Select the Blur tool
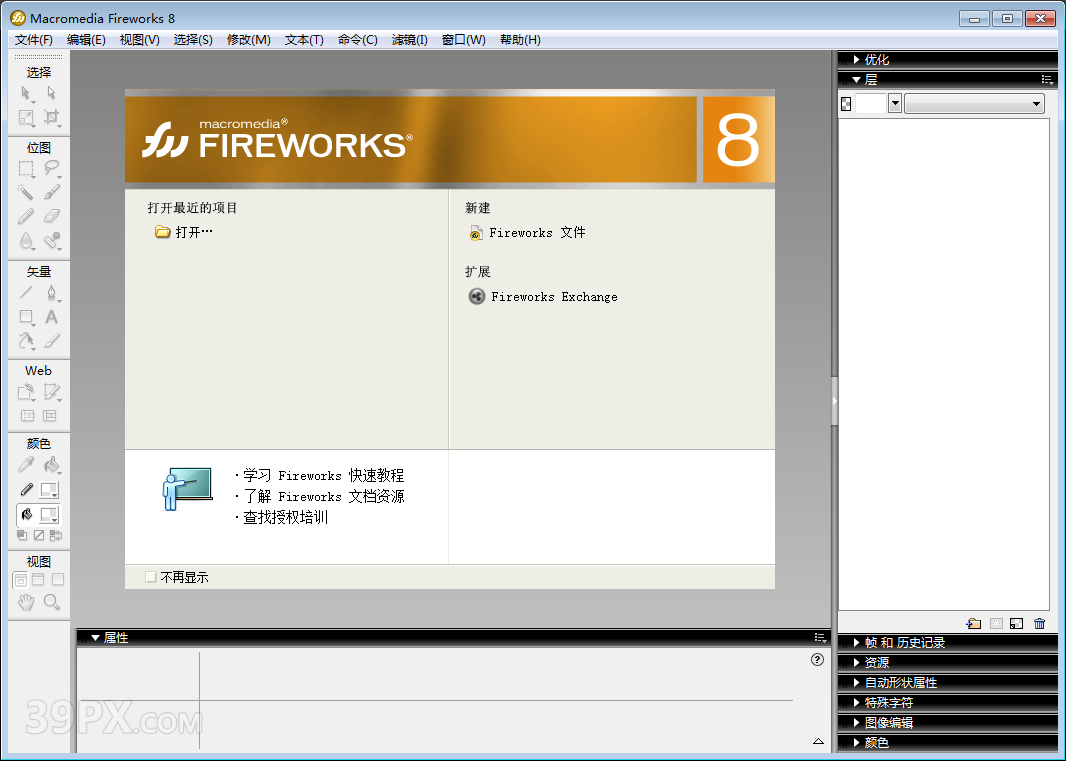1066x761 pixels. [26, 241]
